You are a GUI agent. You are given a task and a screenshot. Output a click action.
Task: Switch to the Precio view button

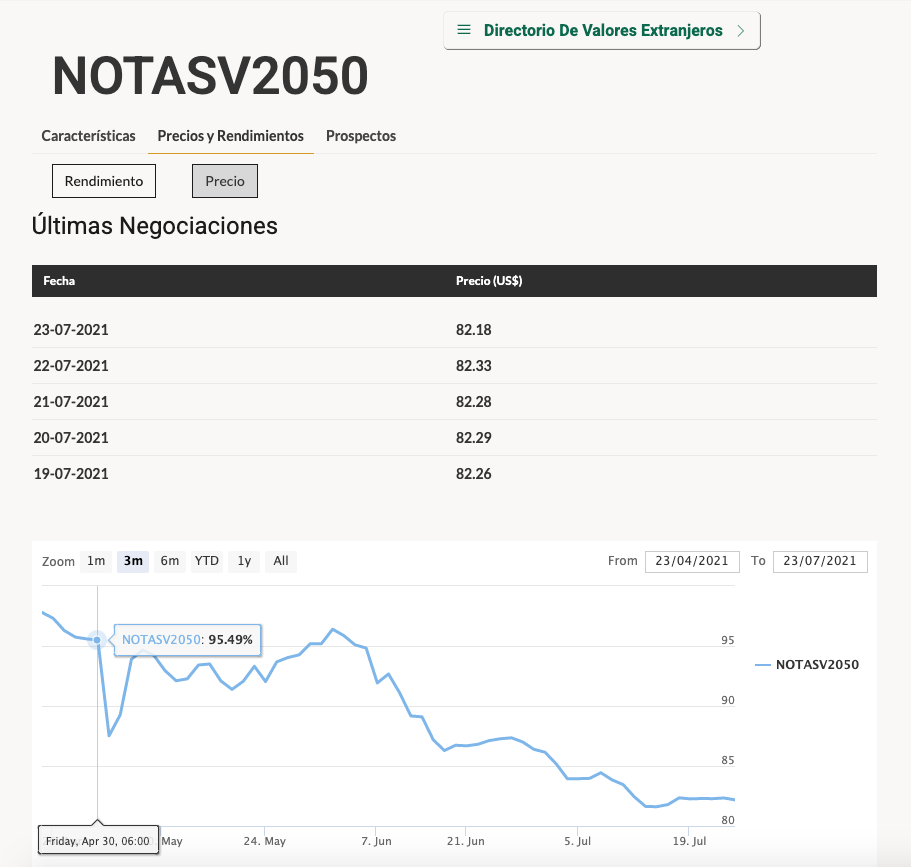click(225, 181)
